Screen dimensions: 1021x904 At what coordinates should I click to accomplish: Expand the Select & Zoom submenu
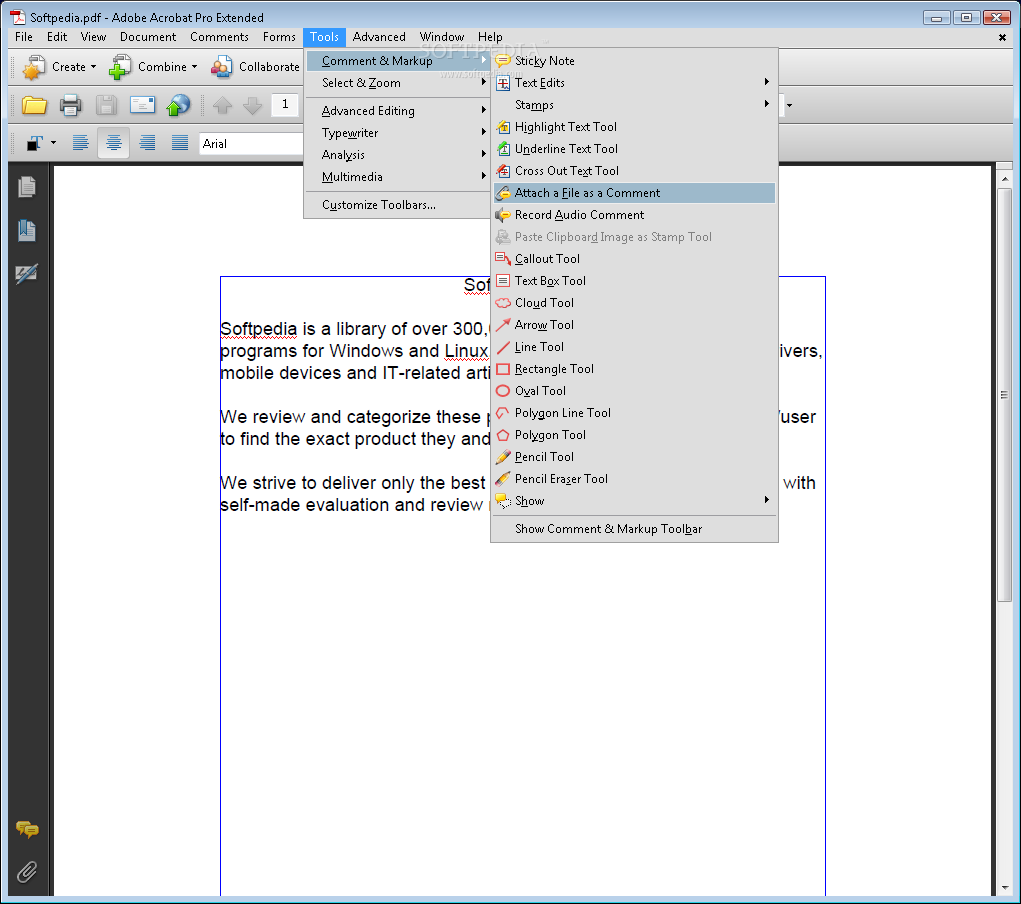pyautogui.click(x=397, y=83)
